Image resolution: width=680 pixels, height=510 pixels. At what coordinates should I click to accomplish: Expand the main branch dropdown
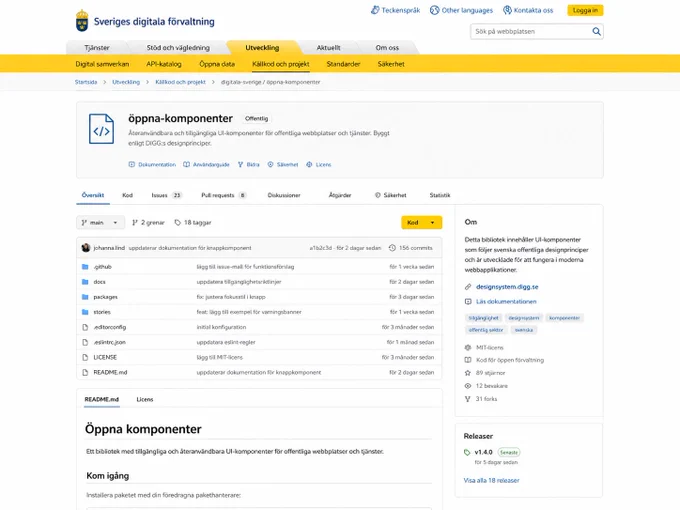pyautogui.click(x=100, y=222)
